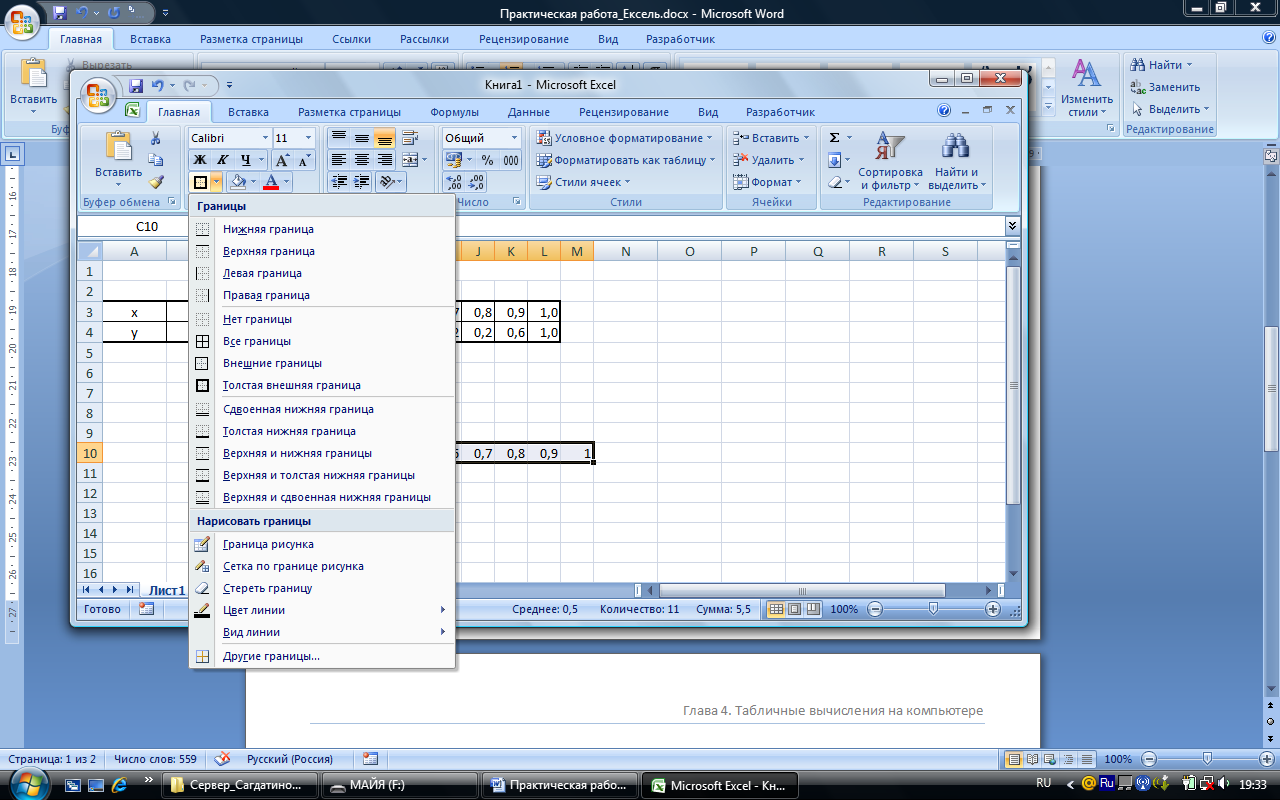Choose Все границы menu item
The width and height of the screenshot is (1280, 800).
(321, 341)
